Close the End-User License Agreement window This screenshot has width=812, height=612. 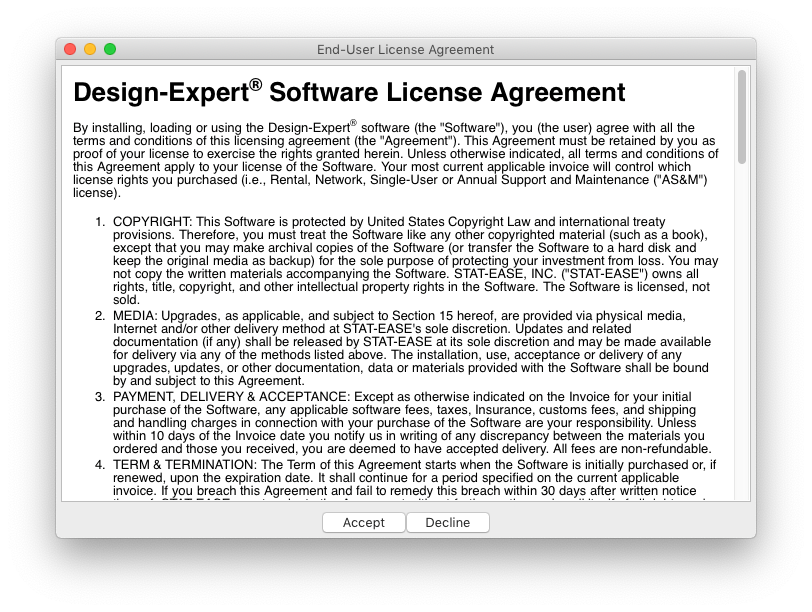[70, 49]
